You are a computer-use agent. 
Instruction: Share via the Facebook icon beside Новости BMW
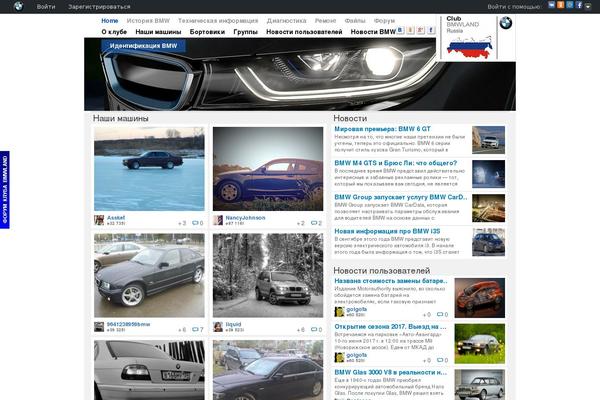[x=431, y=30]
